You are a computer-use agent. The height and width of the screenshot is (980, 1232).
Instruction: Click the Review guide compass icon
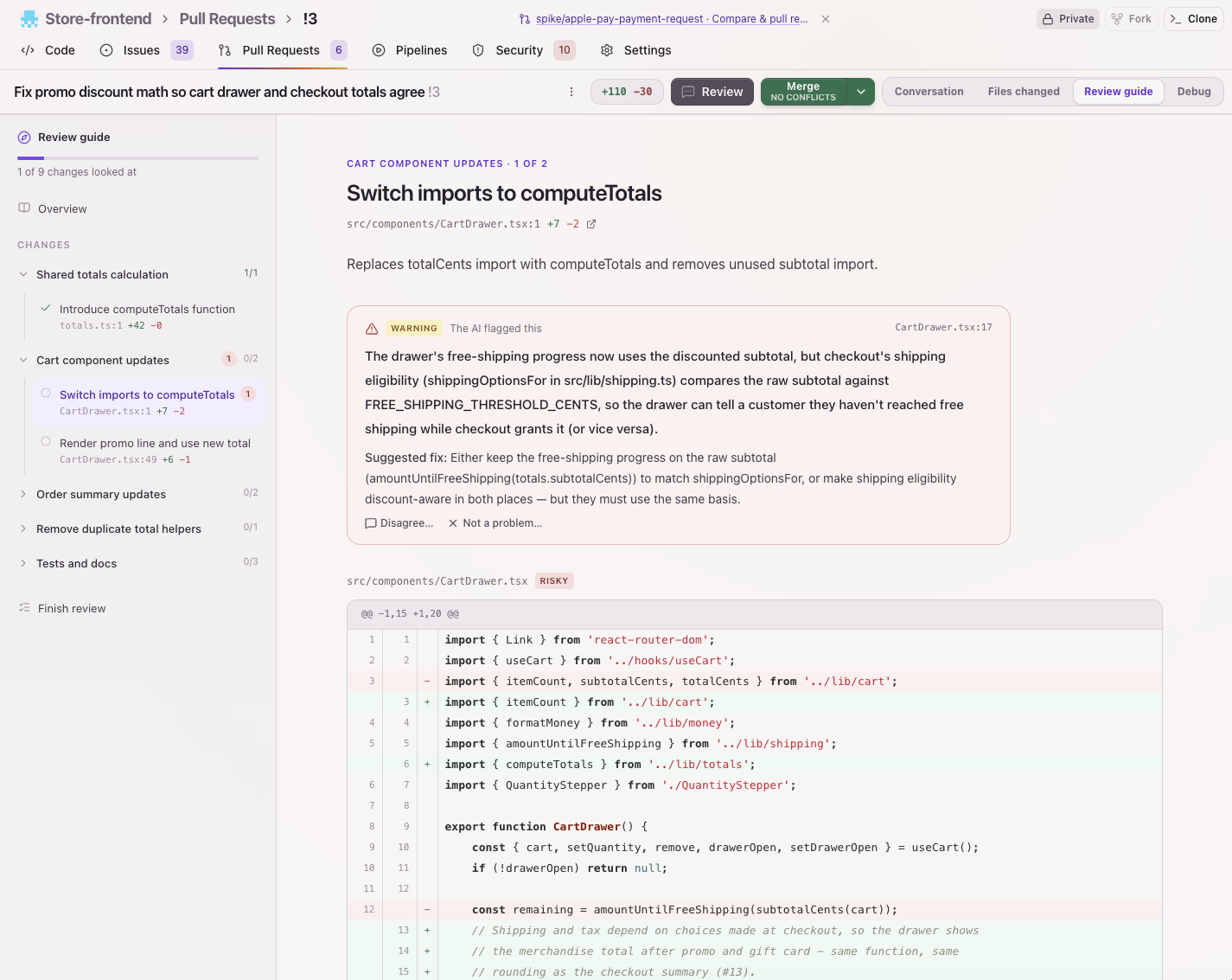[24, 138]
